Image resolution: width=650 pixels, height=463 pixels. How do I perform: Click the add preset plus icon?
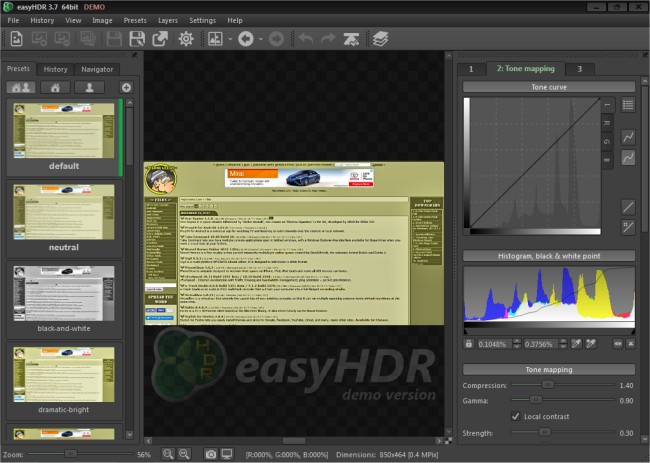[126, 87]
